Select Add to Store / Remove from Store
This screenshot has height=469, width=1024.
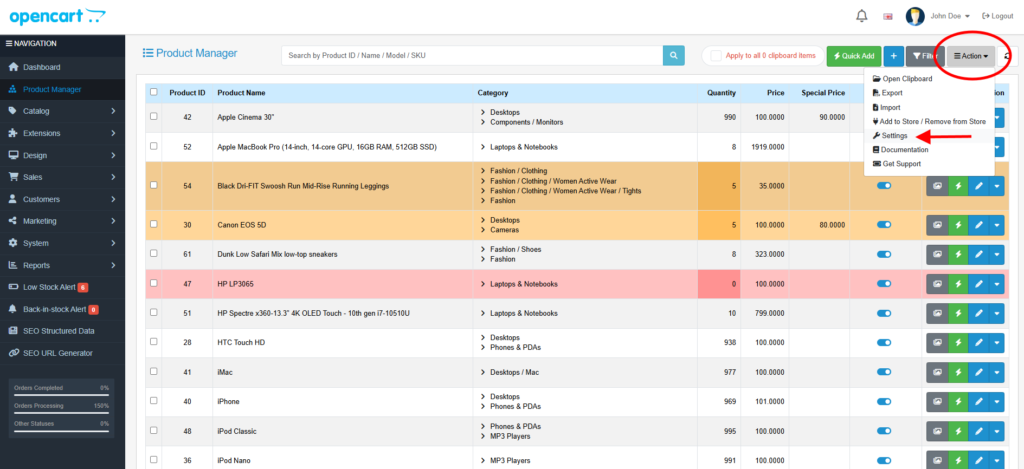coord(929,121)
